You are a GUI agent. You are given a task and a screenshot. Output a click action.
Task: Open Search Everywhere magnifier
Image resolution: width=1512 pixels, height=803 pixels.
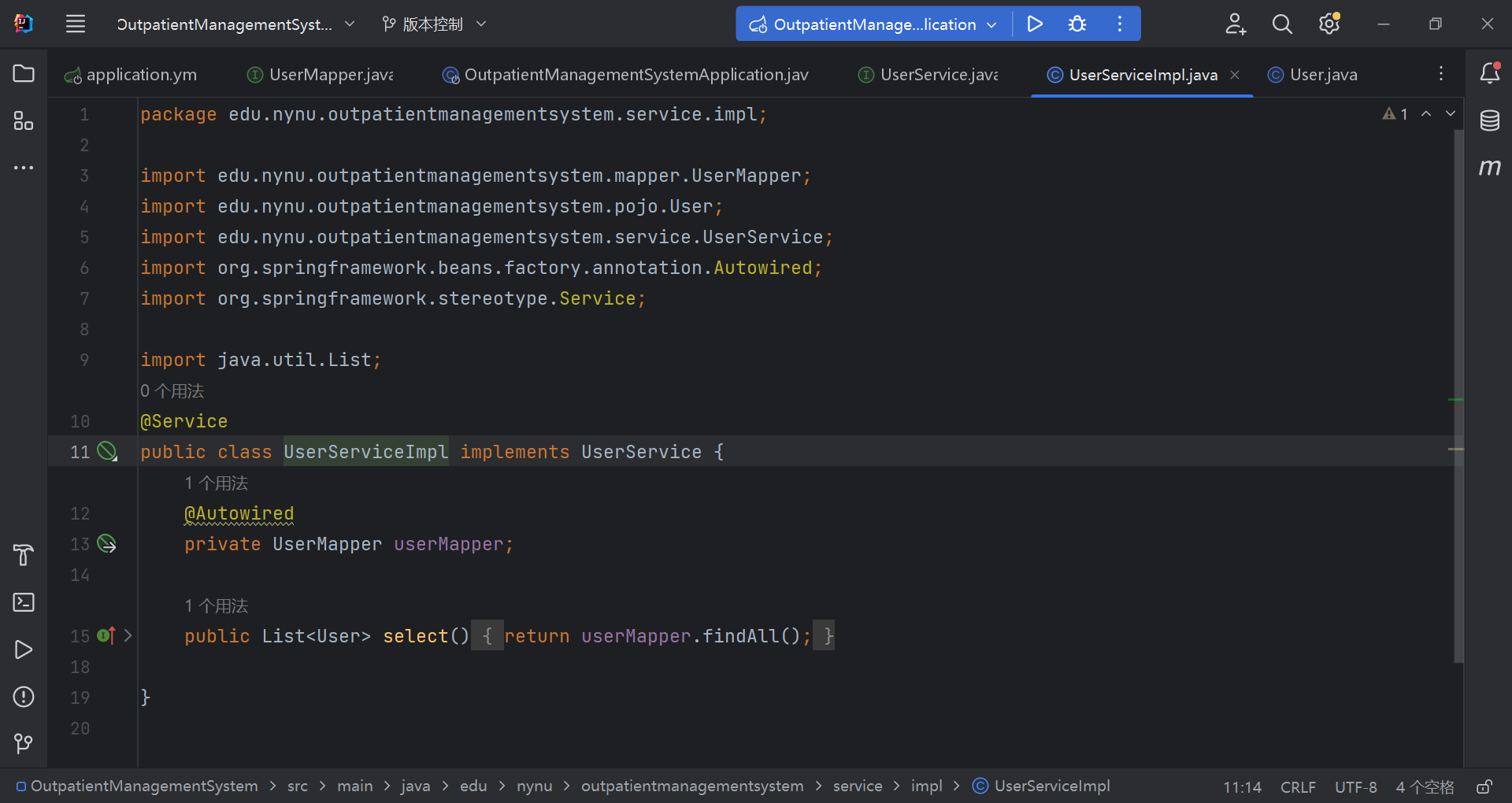pyautogui.click(x=1282, y=24)
